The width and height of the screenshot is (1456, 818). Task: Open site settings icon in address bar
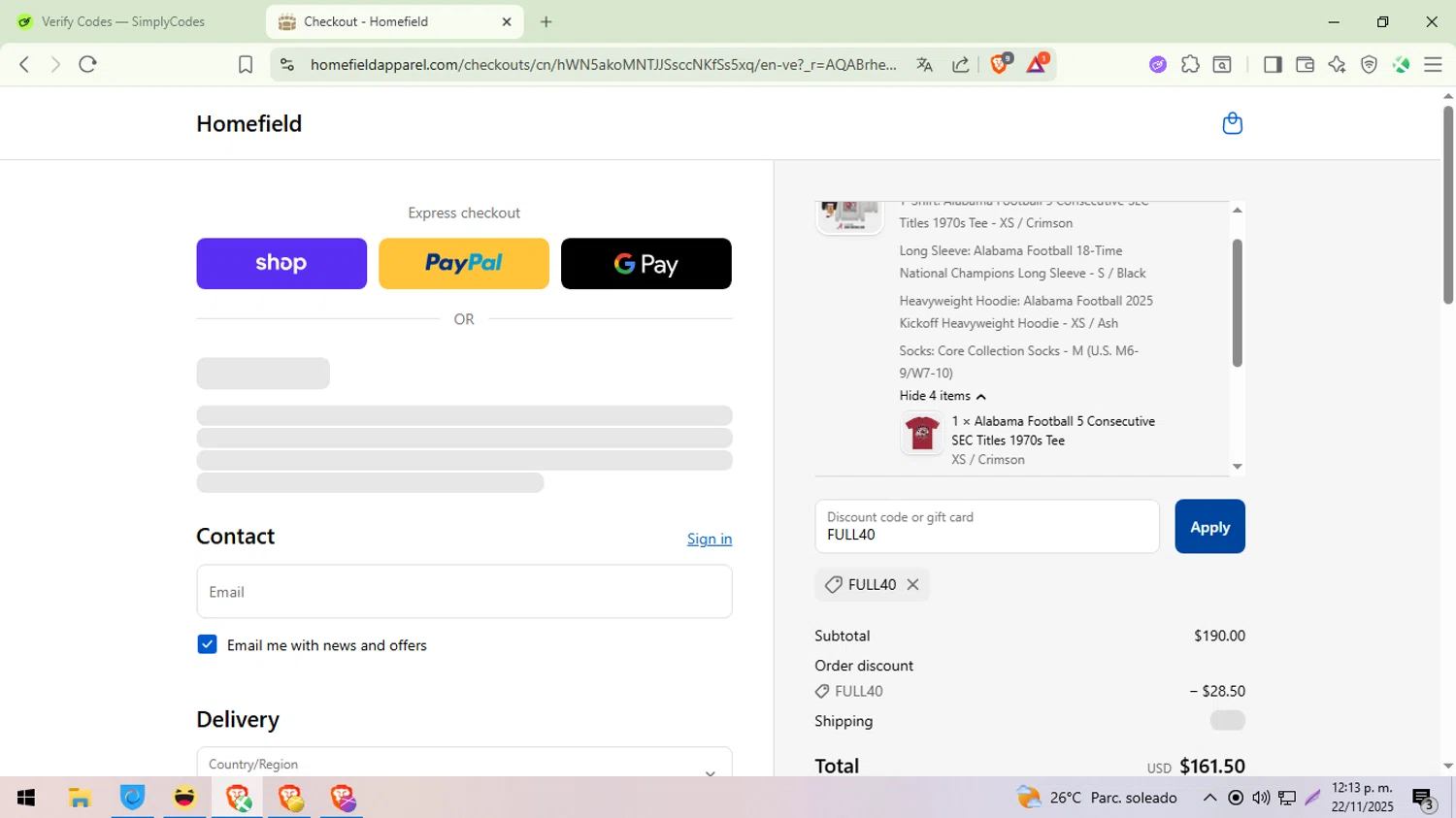(x=286, y=64)
